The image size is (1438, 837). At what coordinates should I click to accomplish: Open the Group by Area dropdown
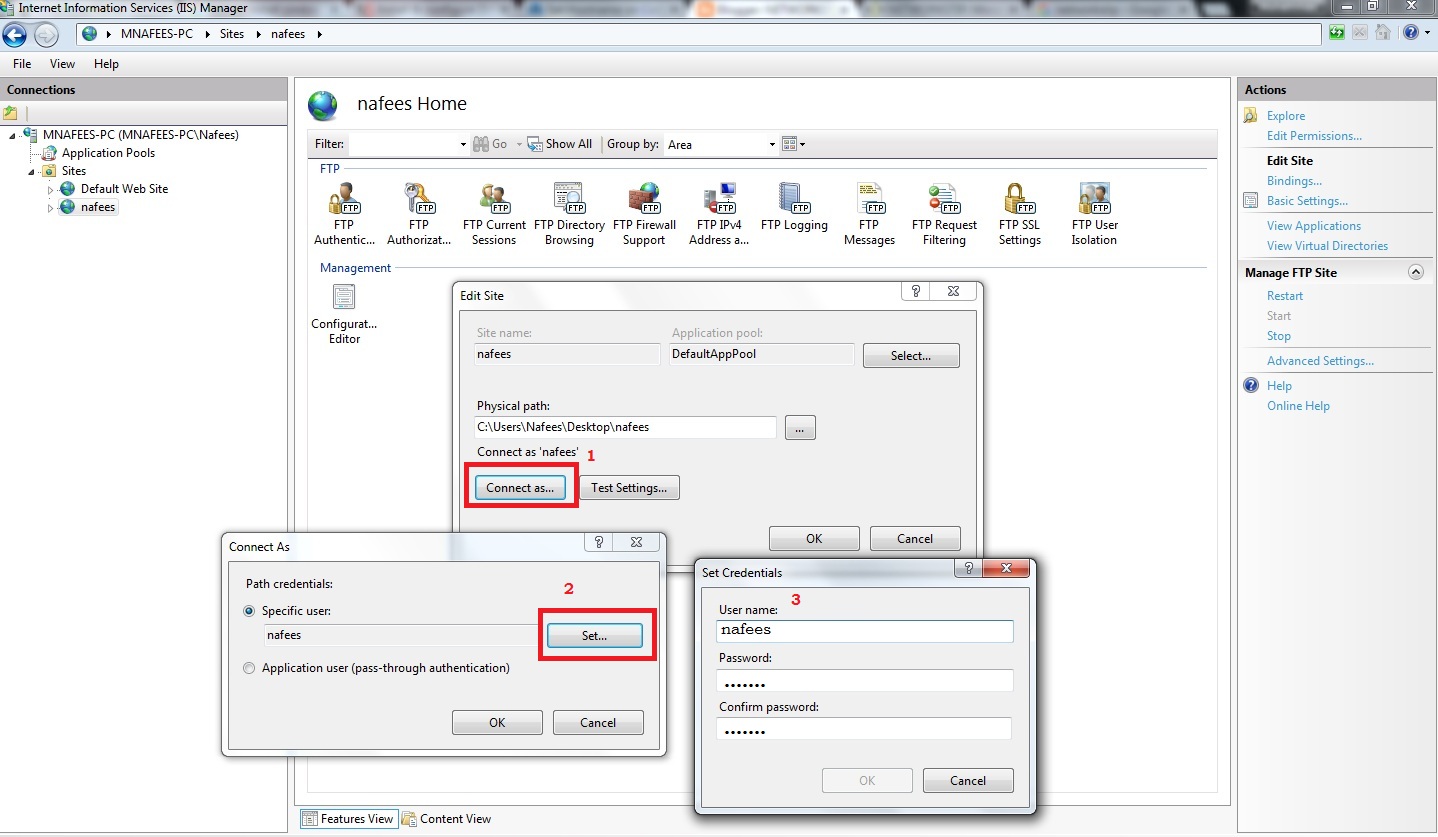coord(772,145)
